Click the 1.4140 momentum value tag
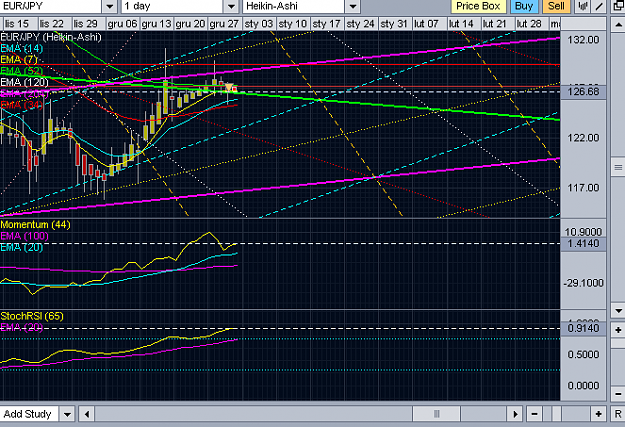This screenshot has height=427, width=625. click(x=584, y=244)
